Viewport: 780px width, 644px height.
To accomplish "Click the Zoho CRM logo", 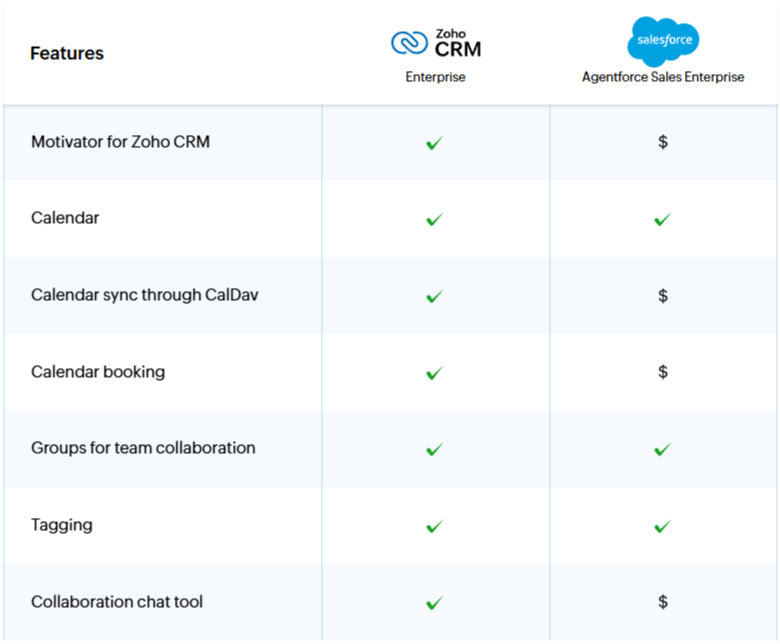I will pos(436,43).
